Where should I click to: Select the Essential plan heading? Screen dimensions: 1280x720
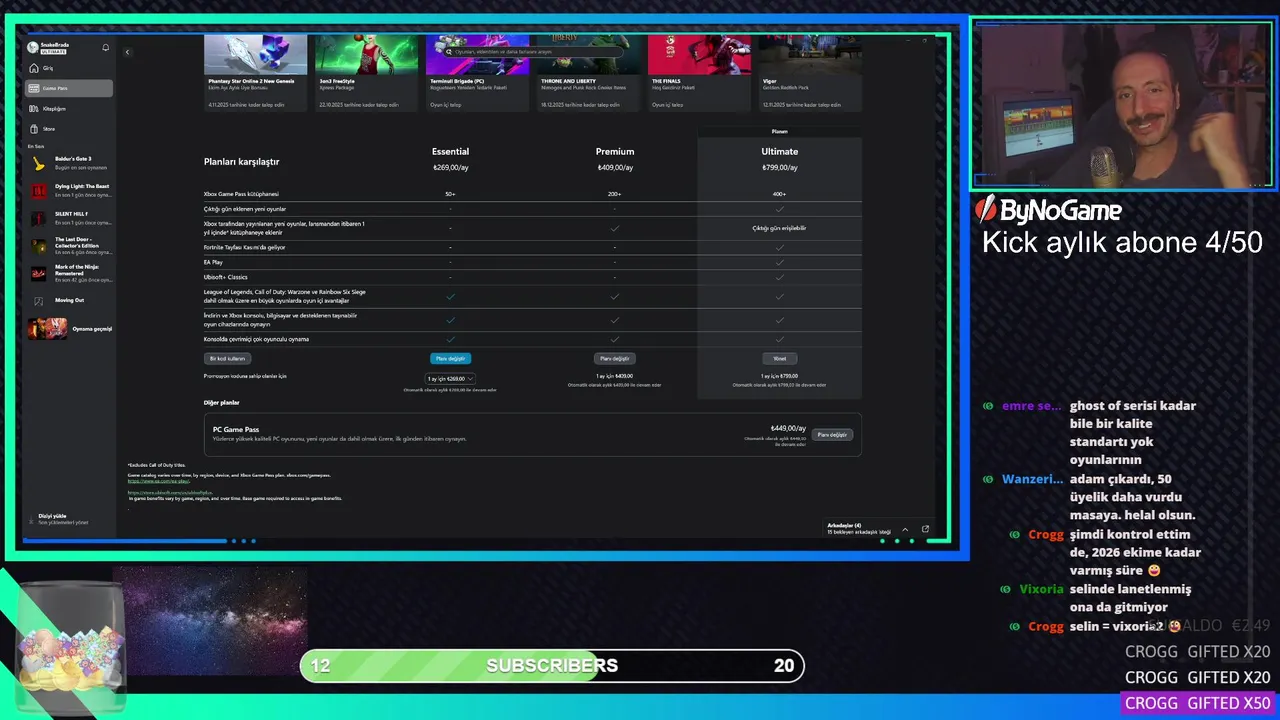point(450,152)
